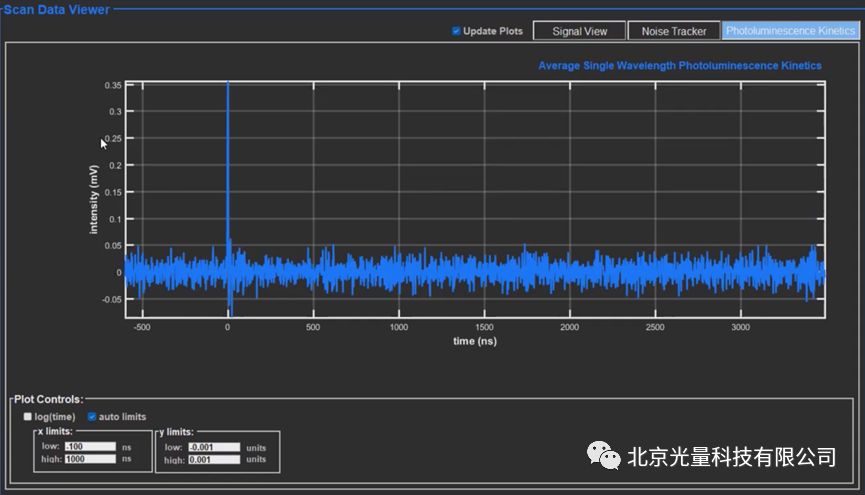Image resolution: width=865 pixels, height=495 pixels.
Task: Click the -500 tick label on time axis
Action: tap(142, 327)
